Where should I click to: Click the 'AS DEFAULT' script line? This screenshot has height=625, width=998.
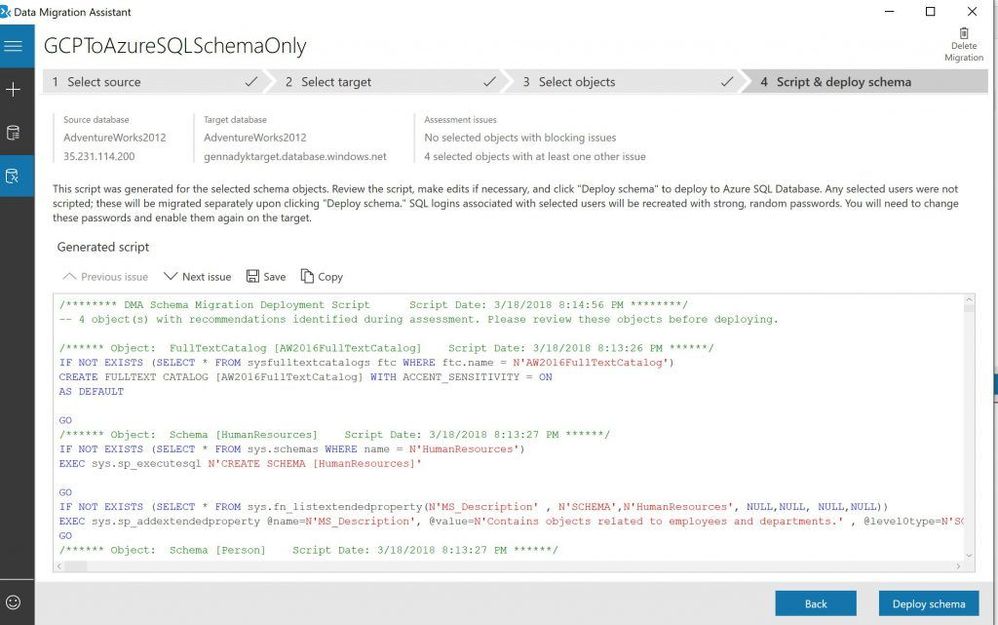pyautogui.click(x=91, y=391)
